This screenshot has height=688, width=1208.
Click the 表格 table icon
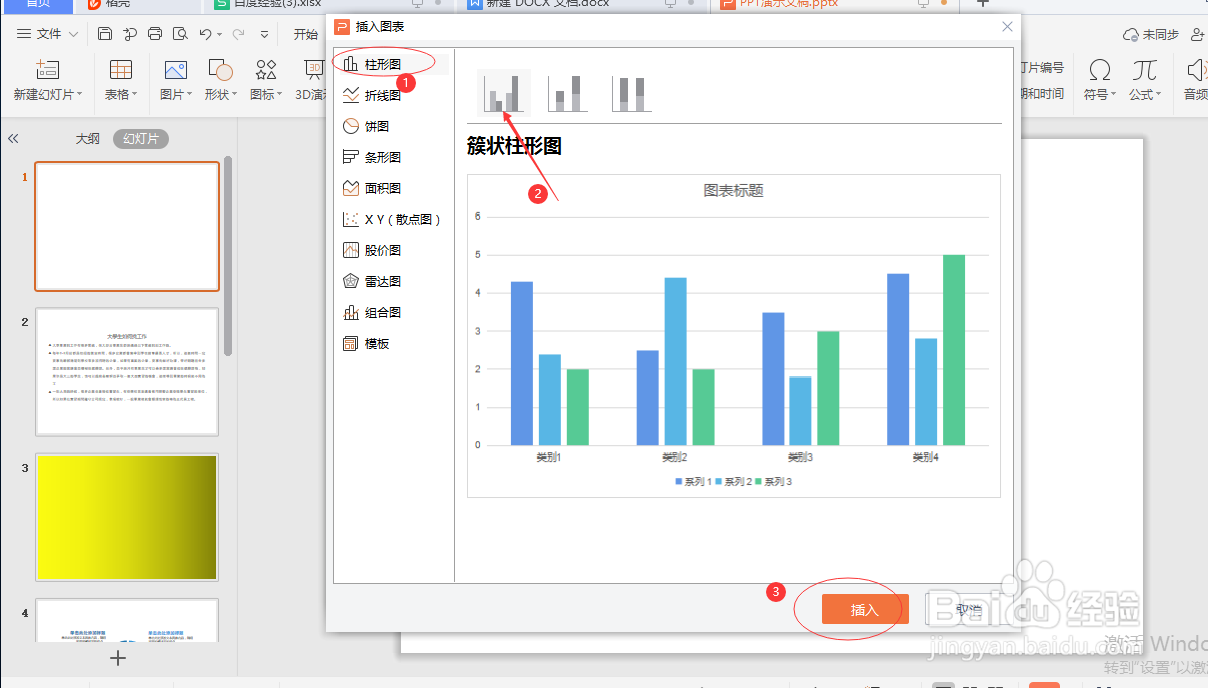[121, 69]
